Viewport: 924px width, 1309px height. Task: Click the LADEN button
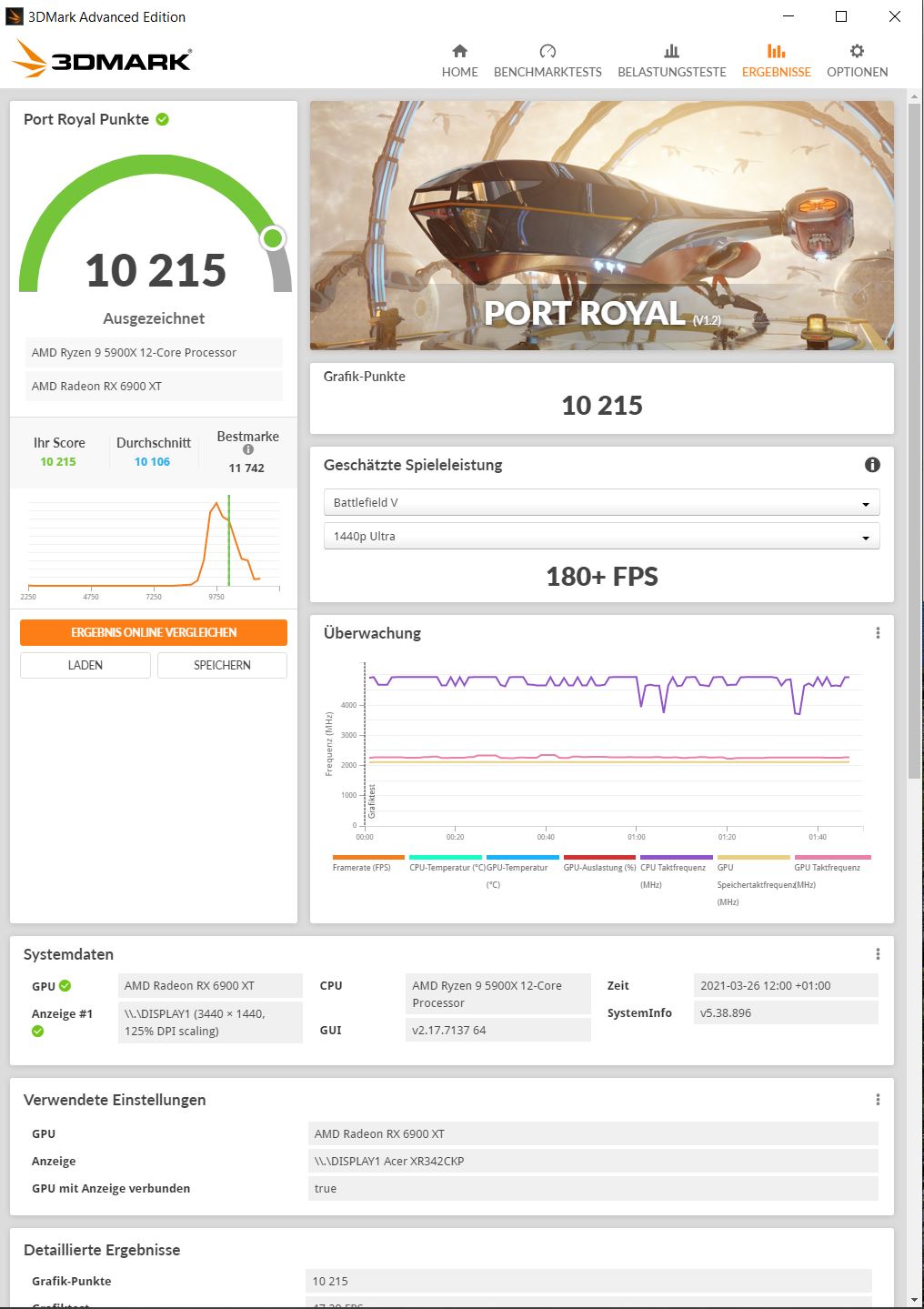85,665
